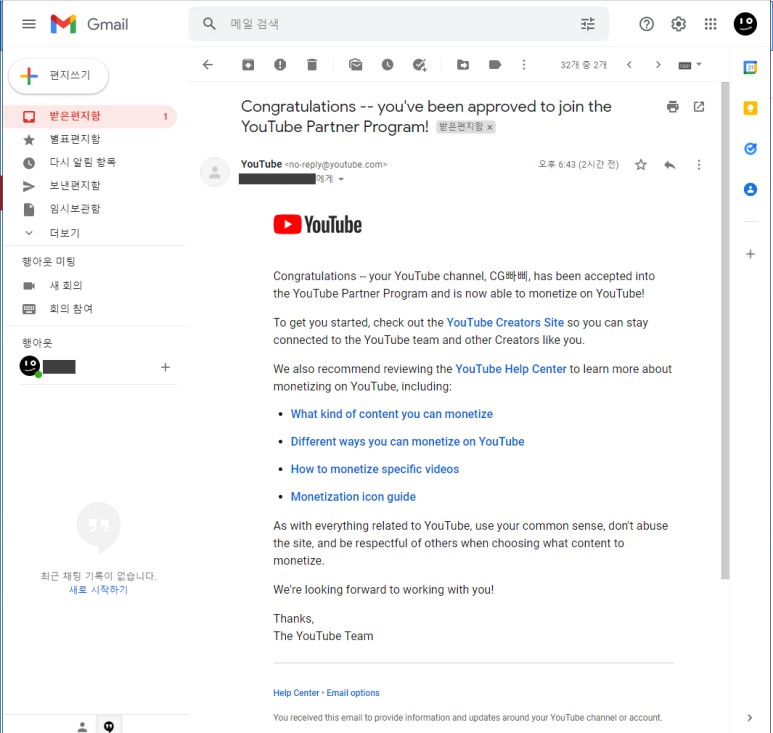Reply to the YouTube email
This screenshot has width=773, height=733.
coord(669,165)
